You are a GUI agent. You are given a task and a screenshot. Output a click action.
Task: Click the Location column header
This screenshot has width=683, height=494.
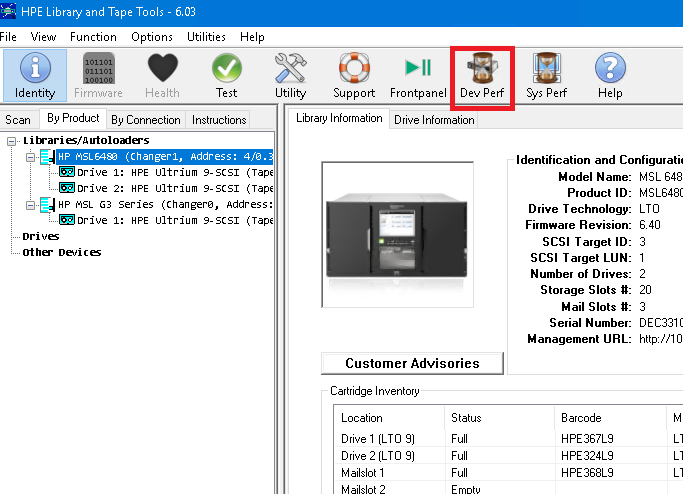389,418
